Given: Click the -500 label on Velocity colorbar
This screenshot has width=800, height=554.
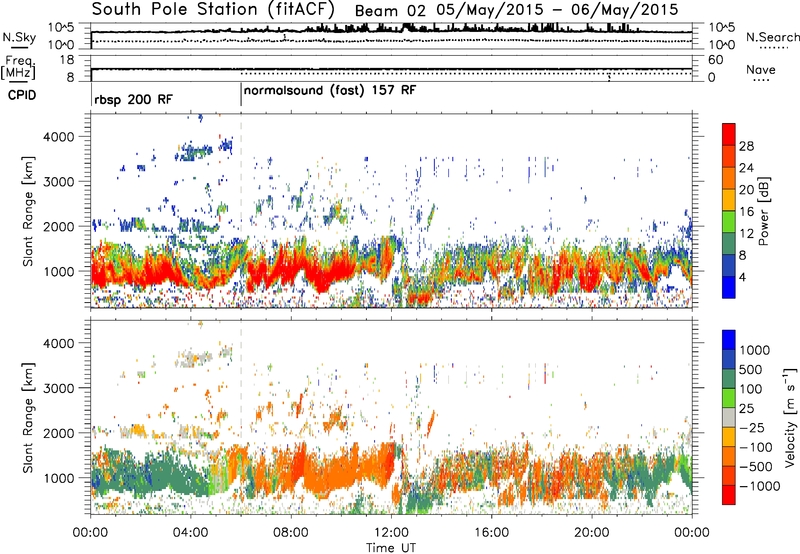Looking at the screenshot, I should (756, 466).
